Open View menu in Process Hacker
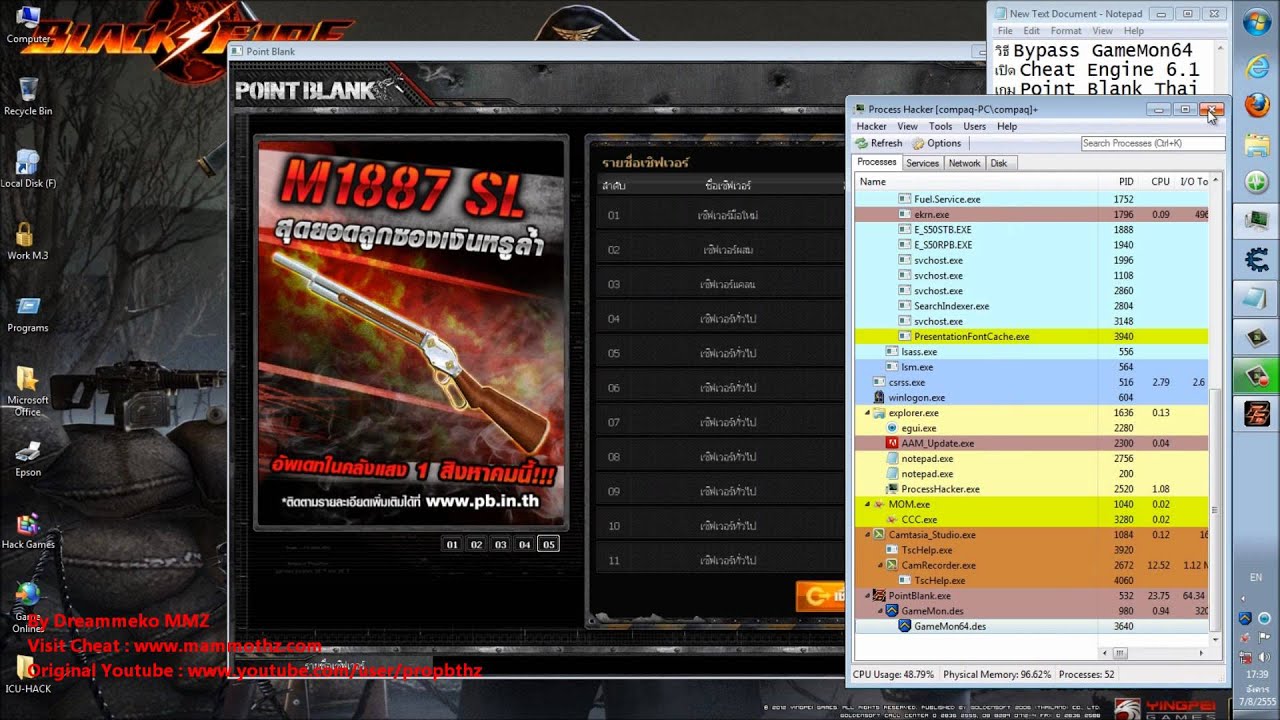Screen dimensions: 1280x720 (x=907, y=127)
